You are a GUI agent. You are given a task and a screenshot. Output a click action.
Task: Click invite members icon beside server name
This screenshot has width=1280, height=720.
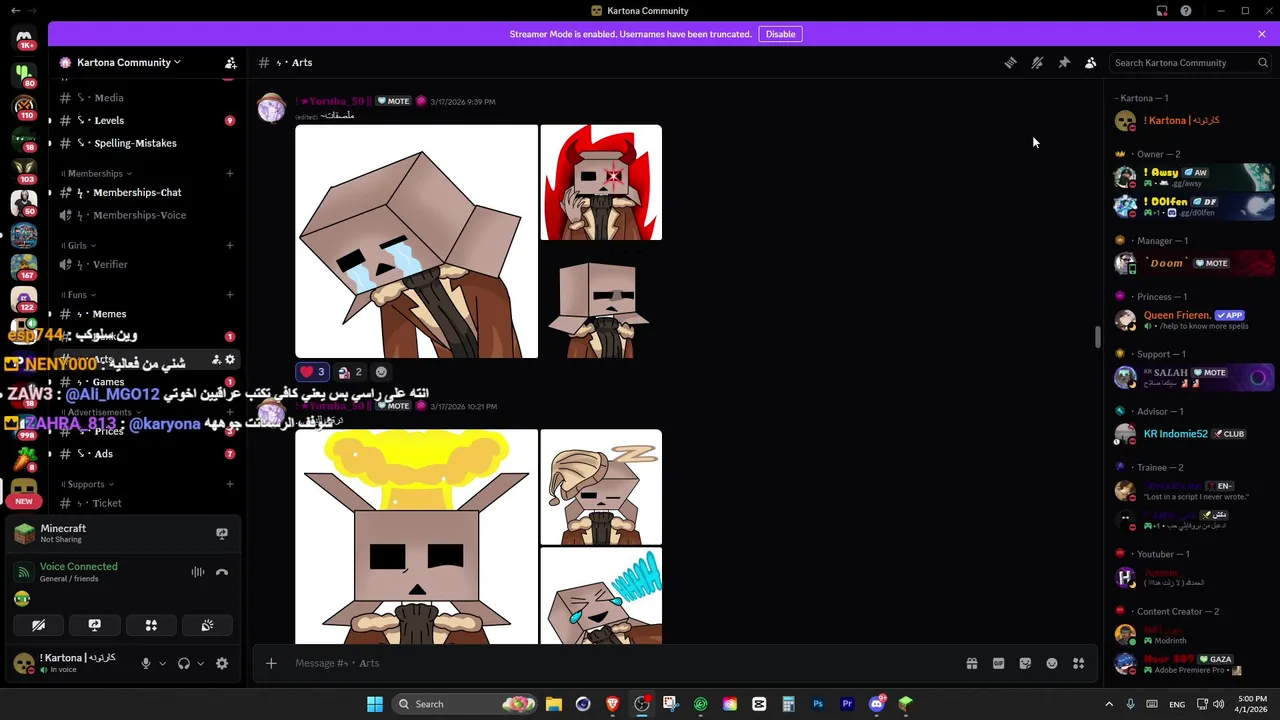(x=230, y=62)
